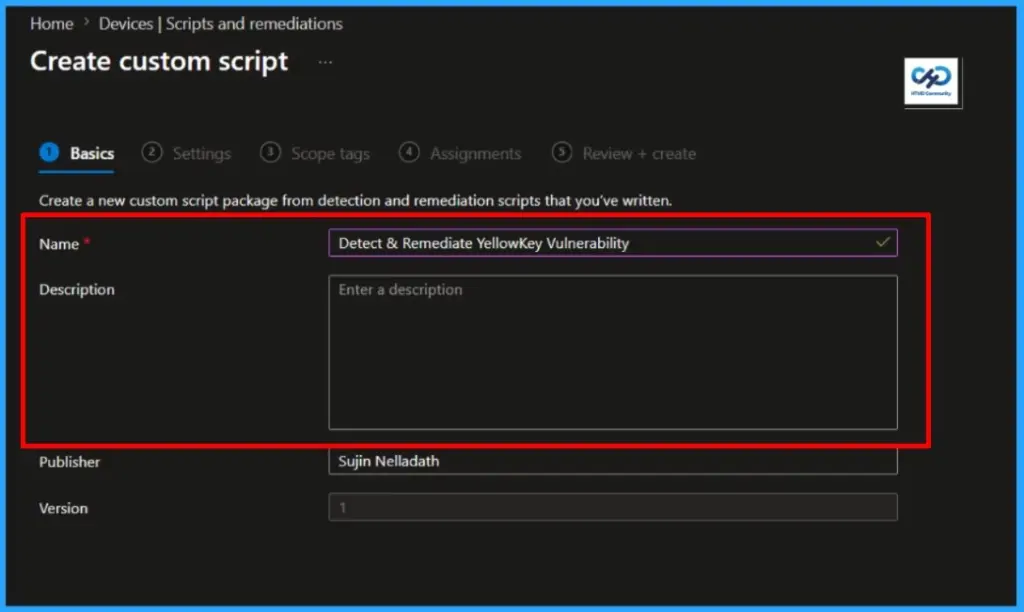Select the Basics tab
The height and width of the screenshot is (612, 1024).
[x=77, y=153]
